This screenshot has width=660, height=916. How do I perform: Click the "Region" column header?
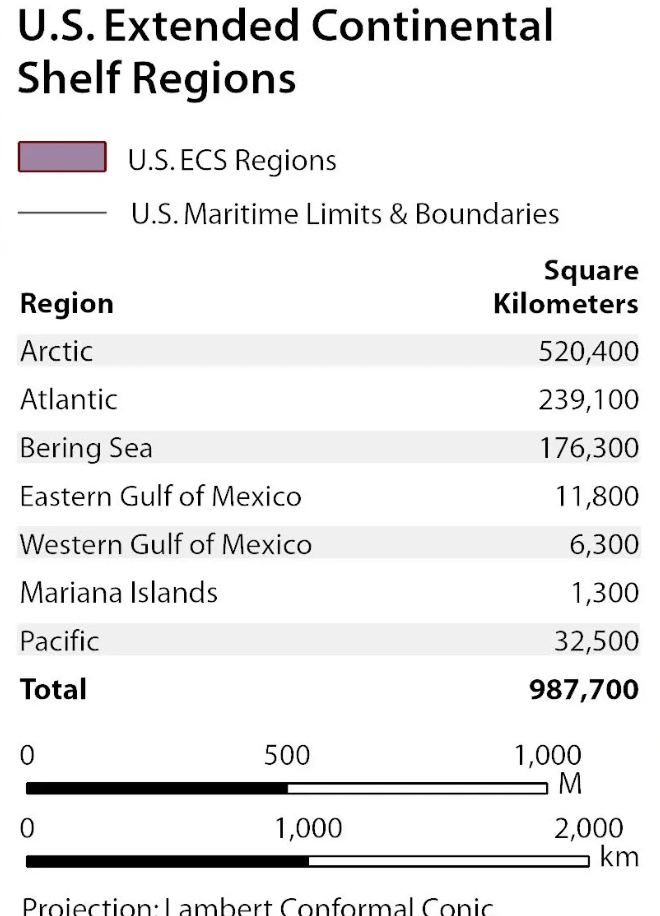pos(67,304)
